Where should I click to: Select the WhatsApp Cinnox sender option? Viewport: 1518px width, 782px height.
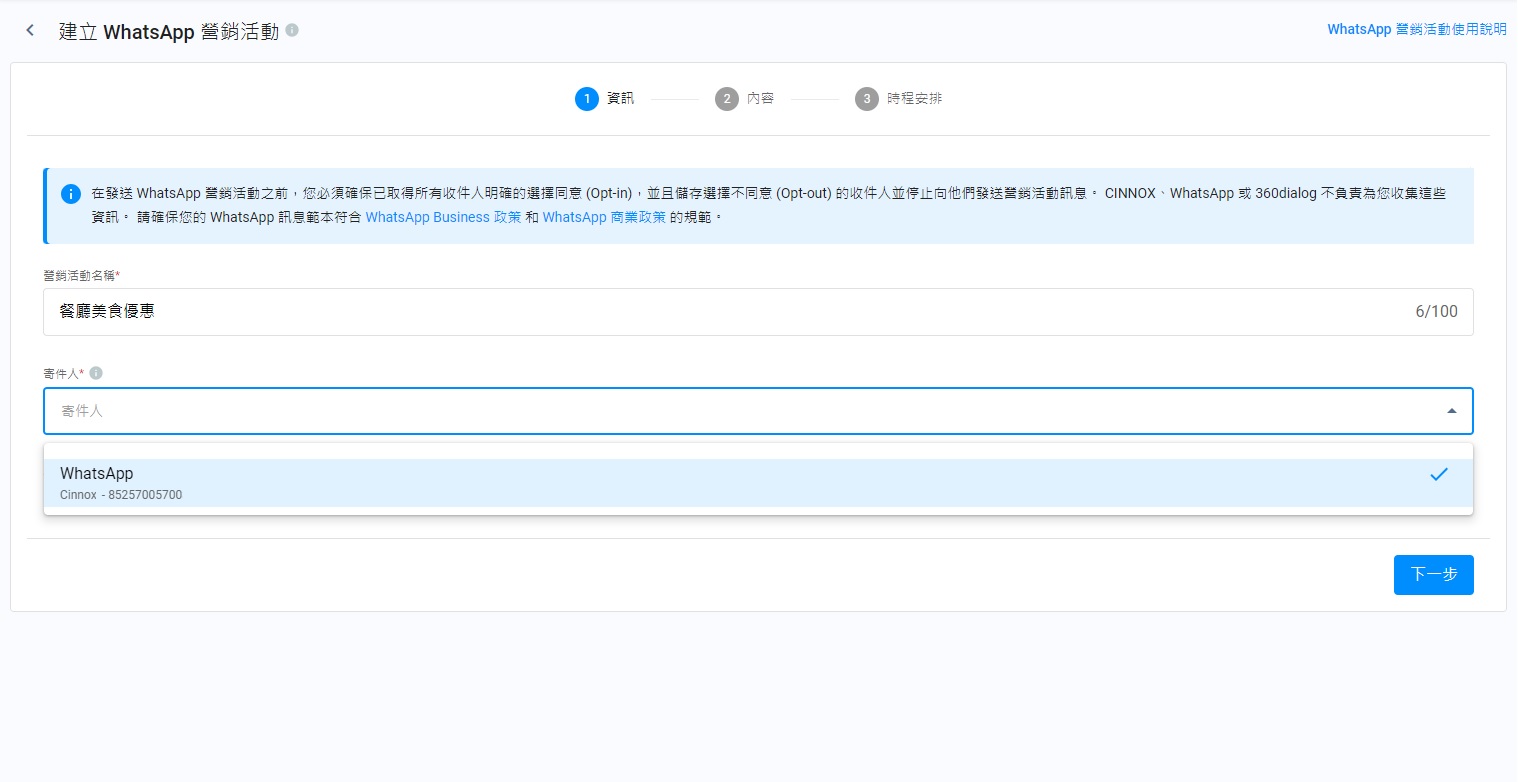[758, 483]
